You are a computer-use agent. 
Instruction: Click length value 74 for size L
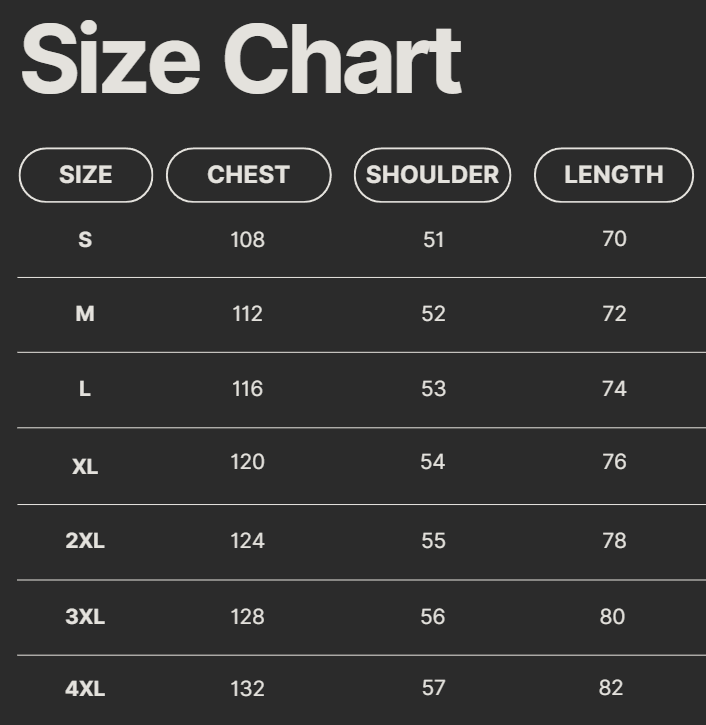[614, 389]
